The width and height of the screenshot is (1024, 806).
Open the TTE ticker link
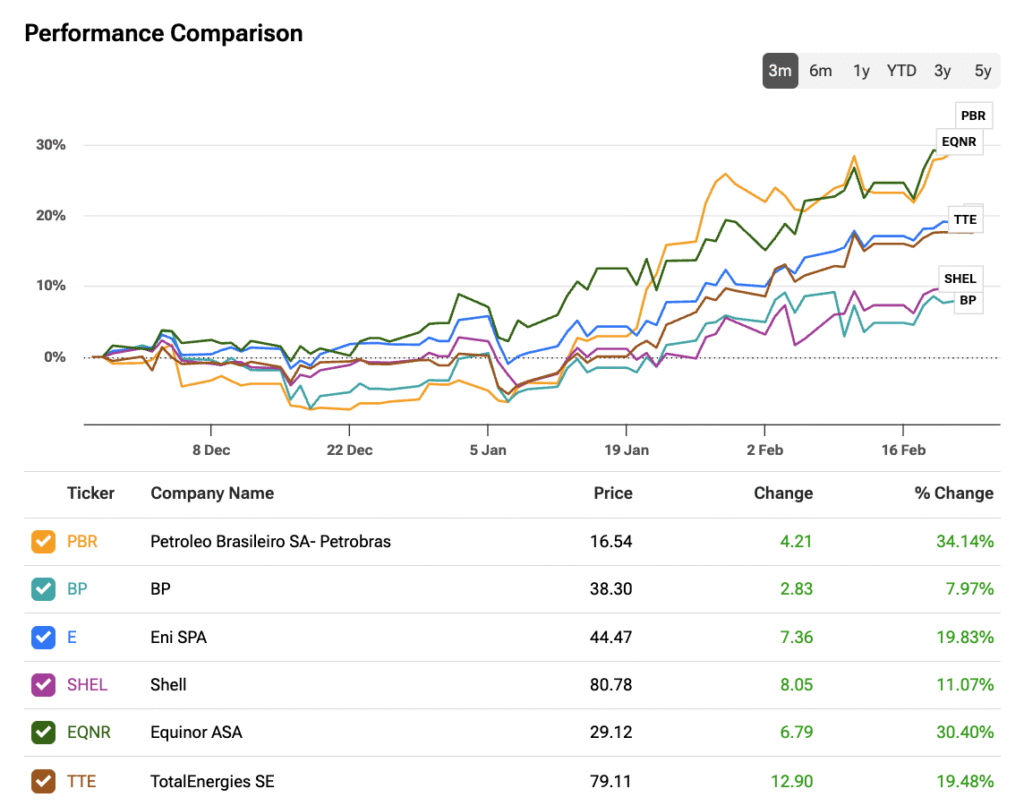click(81, 781)
